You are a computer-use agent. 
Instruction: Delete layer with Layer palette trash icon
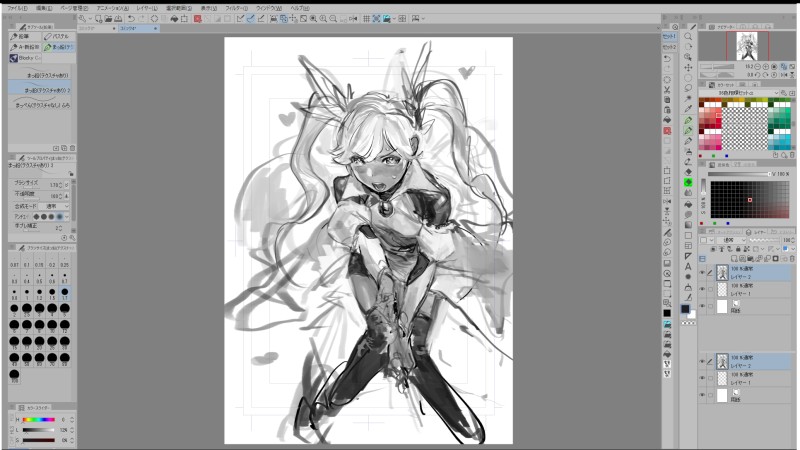tap(792, 259)
